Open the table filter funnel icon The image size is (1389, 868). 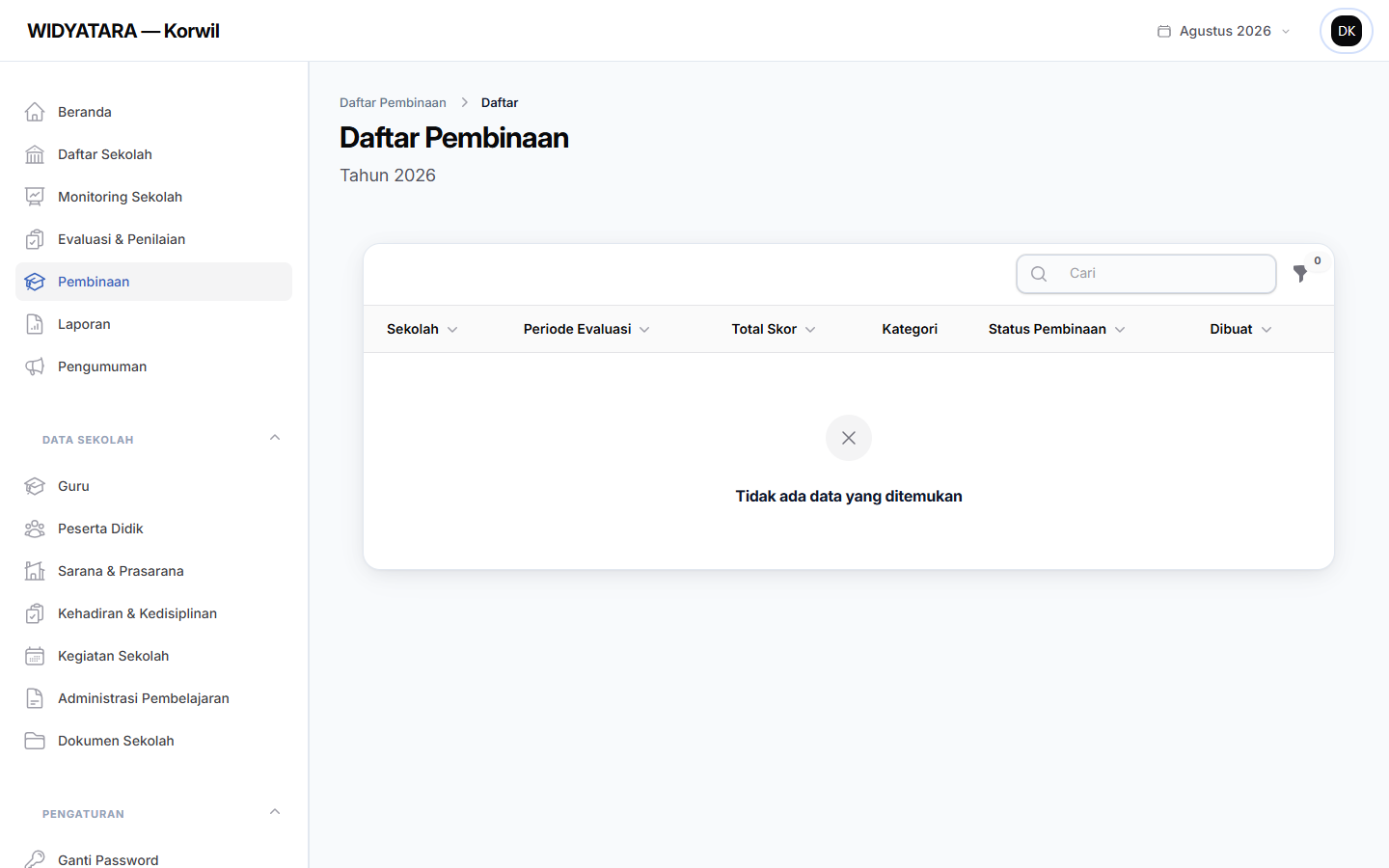pyautogui.click(x=1300, y=274)
